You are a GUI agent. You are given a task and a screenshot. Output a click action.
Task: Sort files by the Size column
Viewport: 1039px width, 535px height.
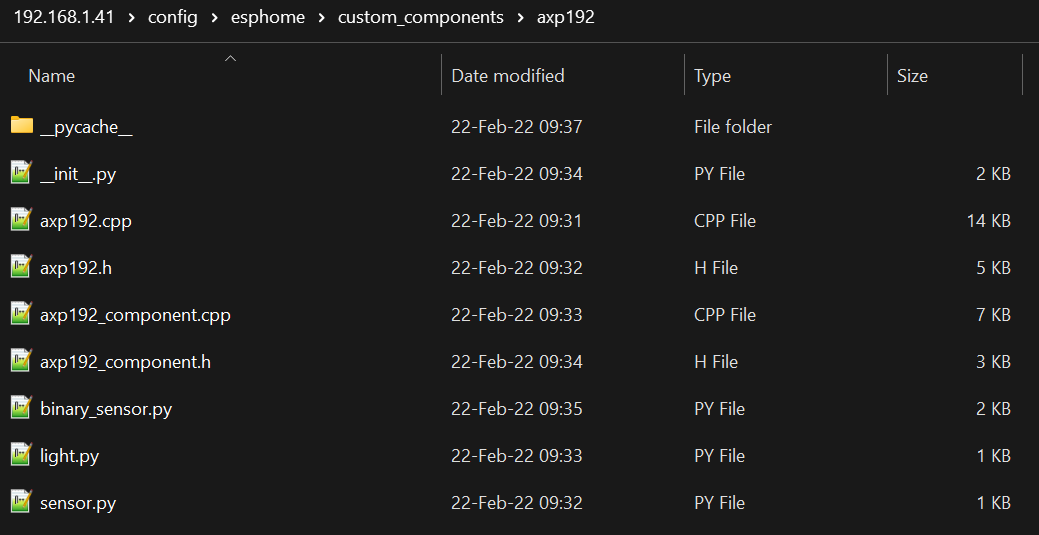(912, 76)
